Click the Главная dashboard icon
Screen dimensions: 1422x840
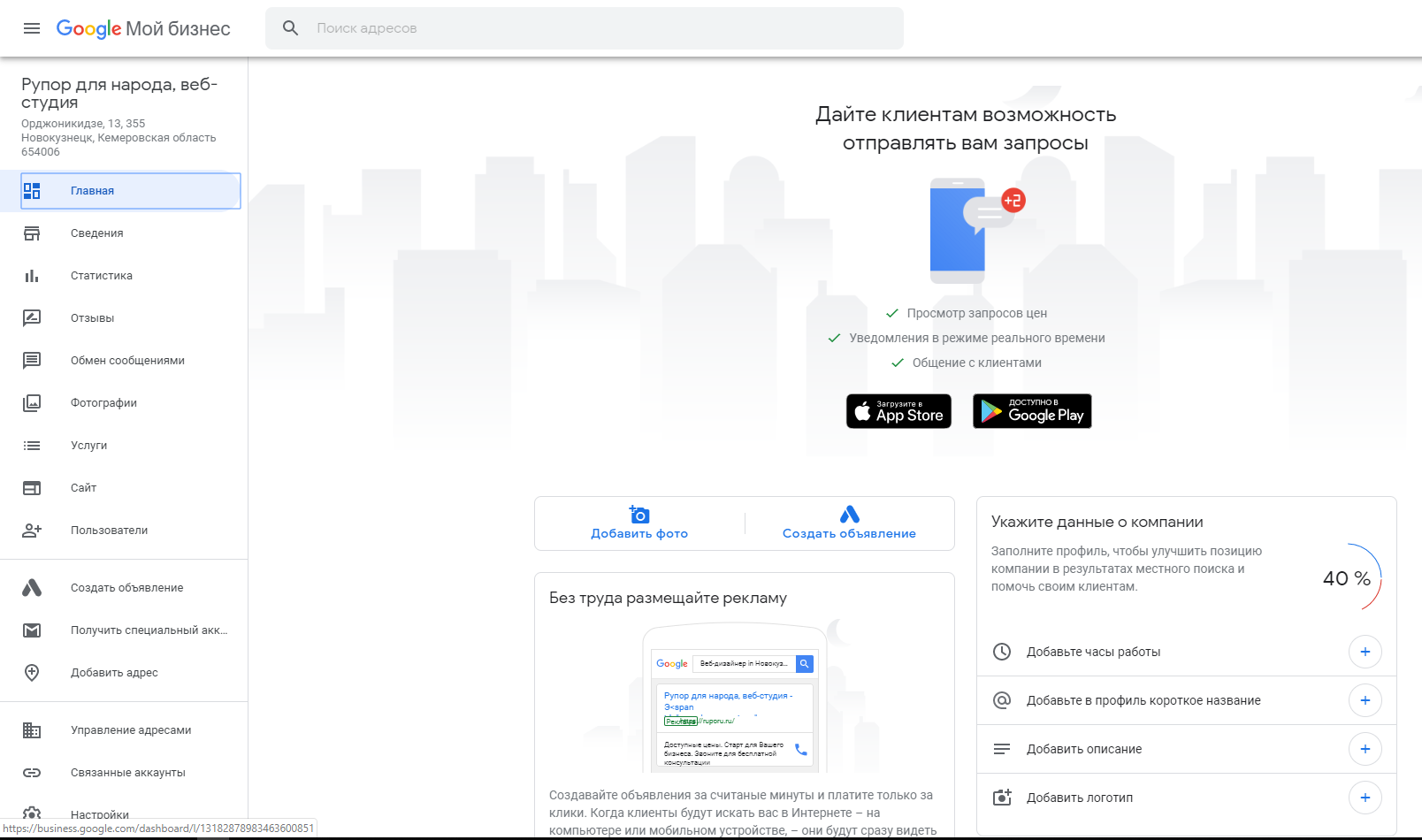pos(32,191)
